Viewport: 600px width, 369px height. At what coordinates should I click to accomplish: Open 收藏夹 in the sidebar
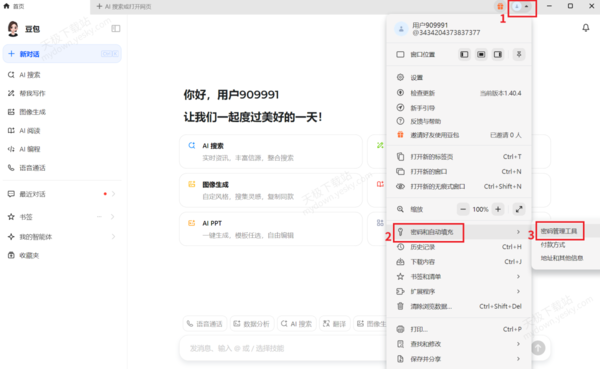(62, 255)
